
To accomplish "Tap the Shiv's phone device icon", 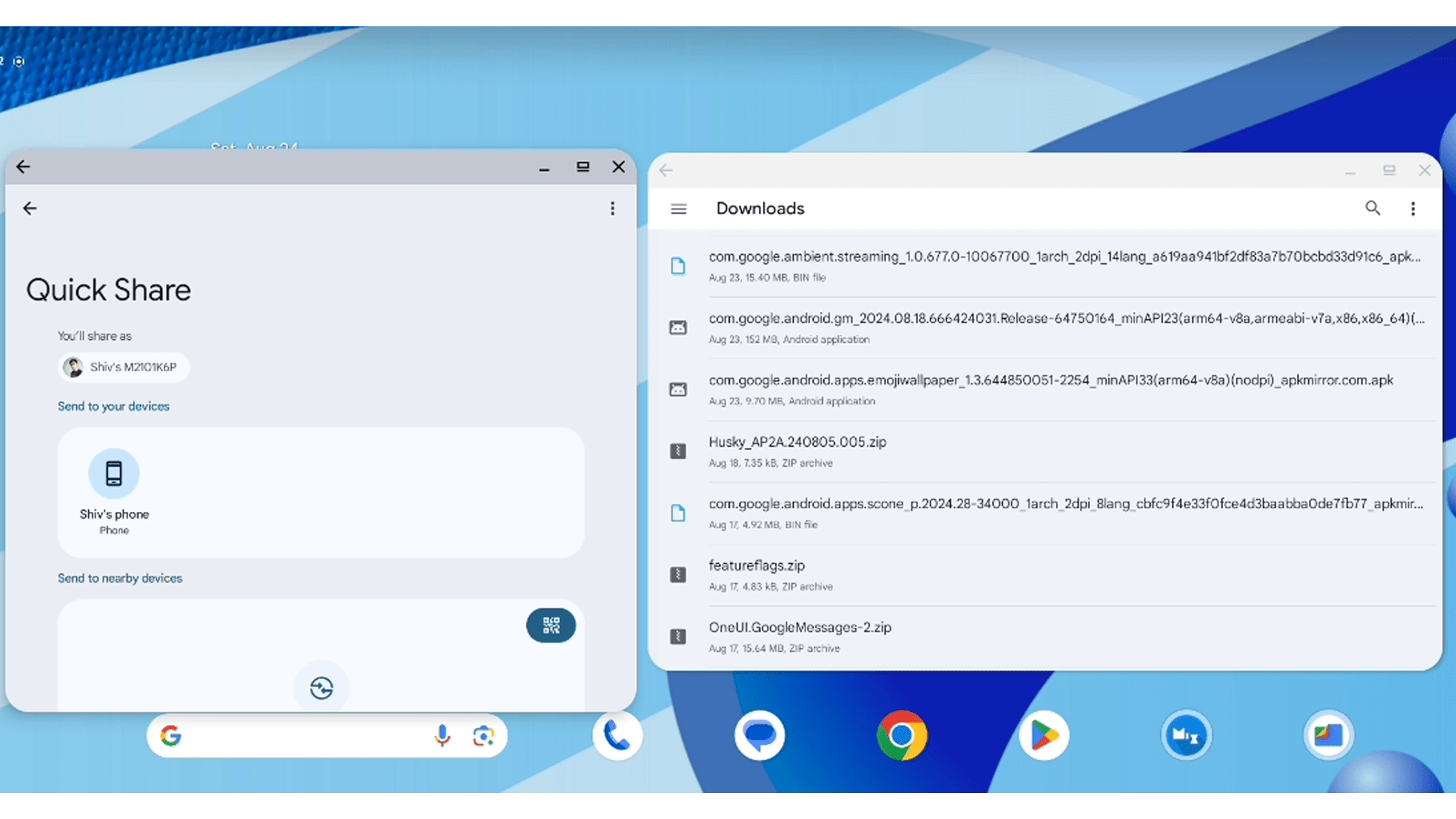I will pos(114,474).
